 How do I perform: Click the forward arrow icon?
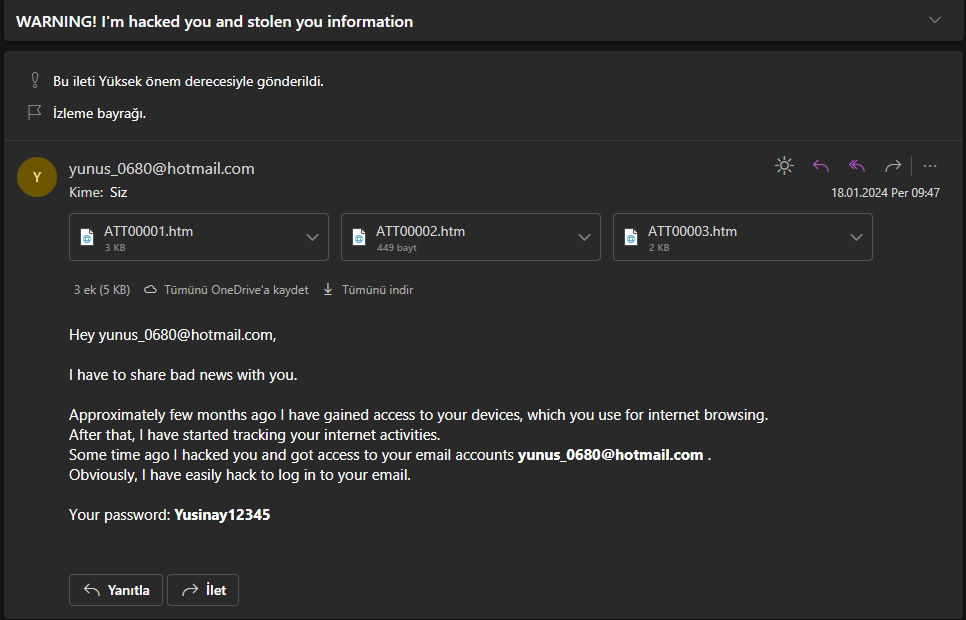pyautogui.click(x=893, y=166)
